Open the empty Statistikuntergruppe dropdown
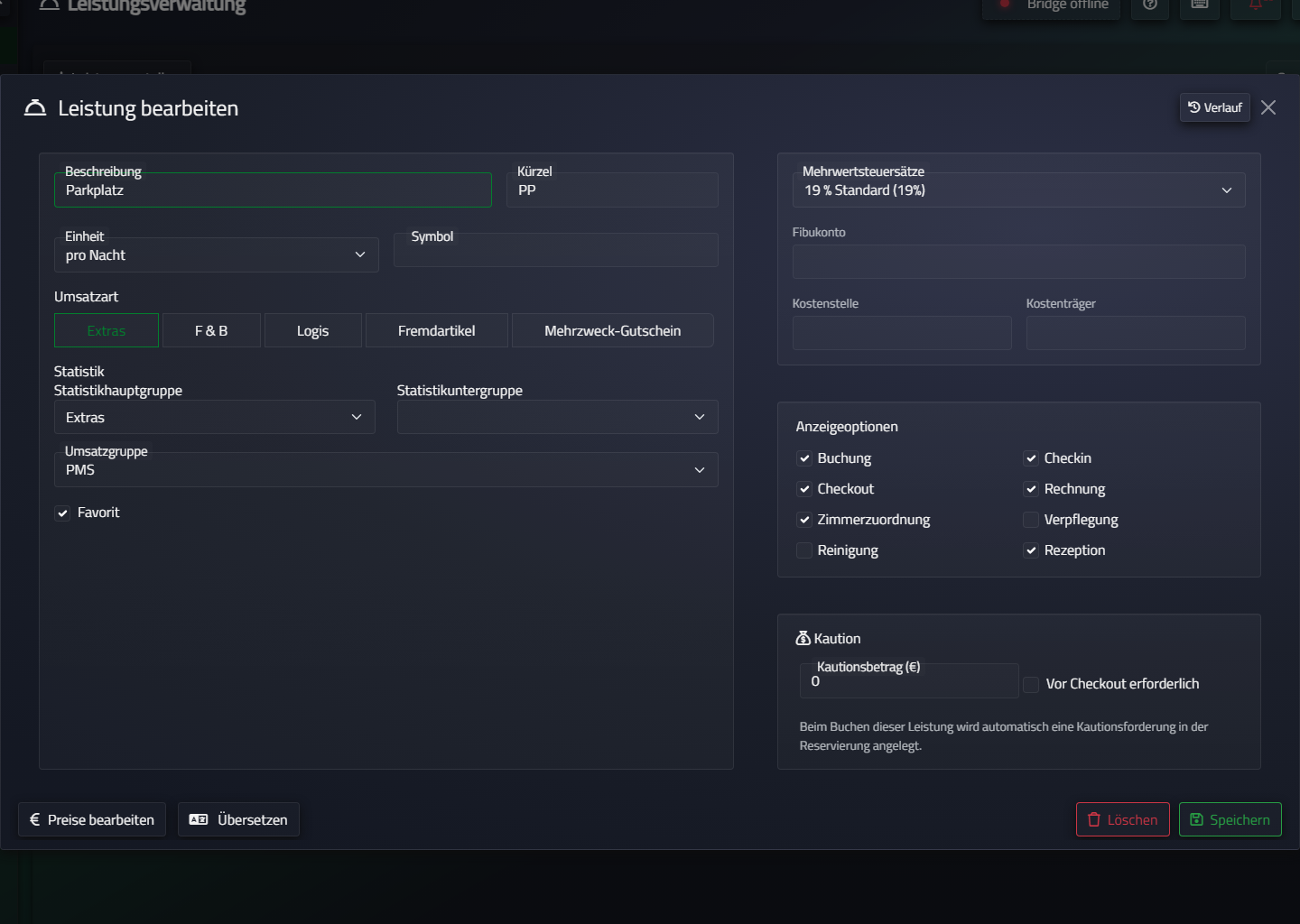 pos(558,417)
